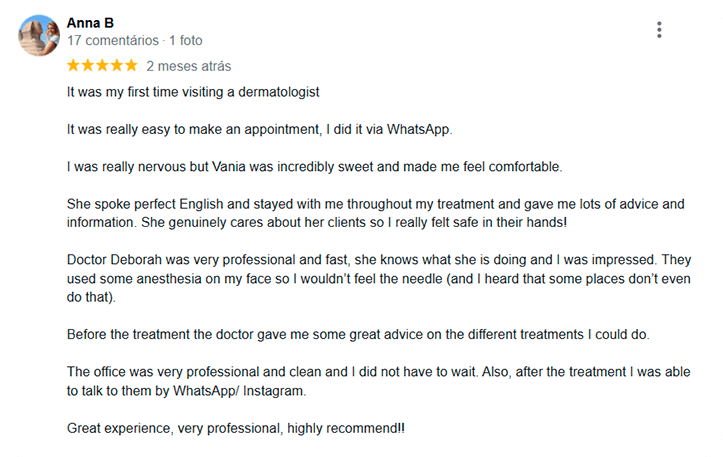The height and width of the screenshot is (457, 723).
Task: Click the 17 comentários text
Action: [113, 41]
